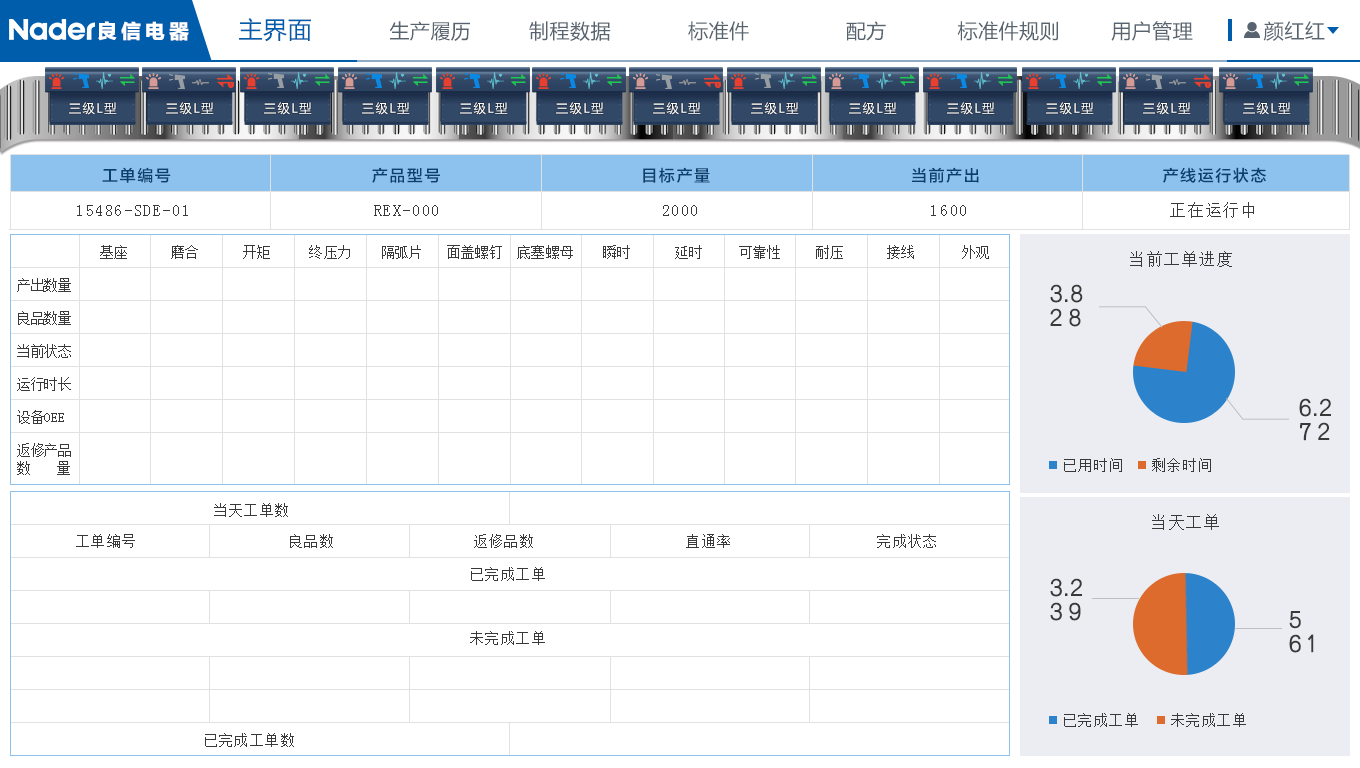Click the heartbeat icon on the tenth station
The image size is (1360, 768).
[982, 79]
